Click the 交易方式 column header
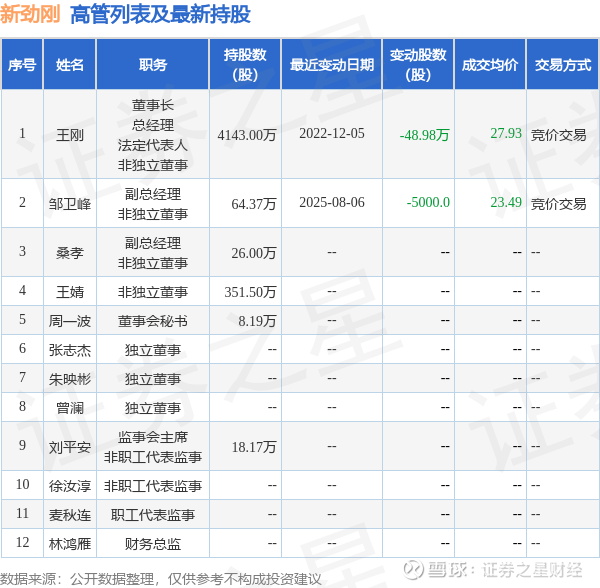600x588 pixels. pyautogui.click(x=562, y=65)
